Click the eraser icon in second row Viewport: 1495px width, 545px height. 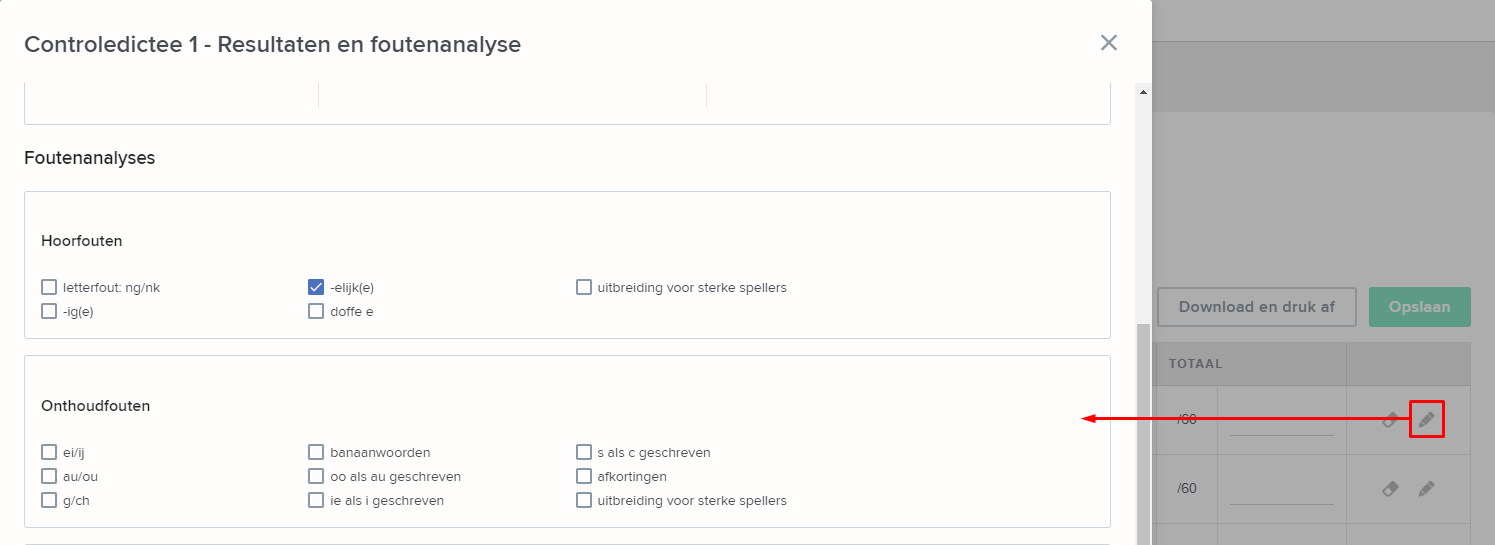1390,489
